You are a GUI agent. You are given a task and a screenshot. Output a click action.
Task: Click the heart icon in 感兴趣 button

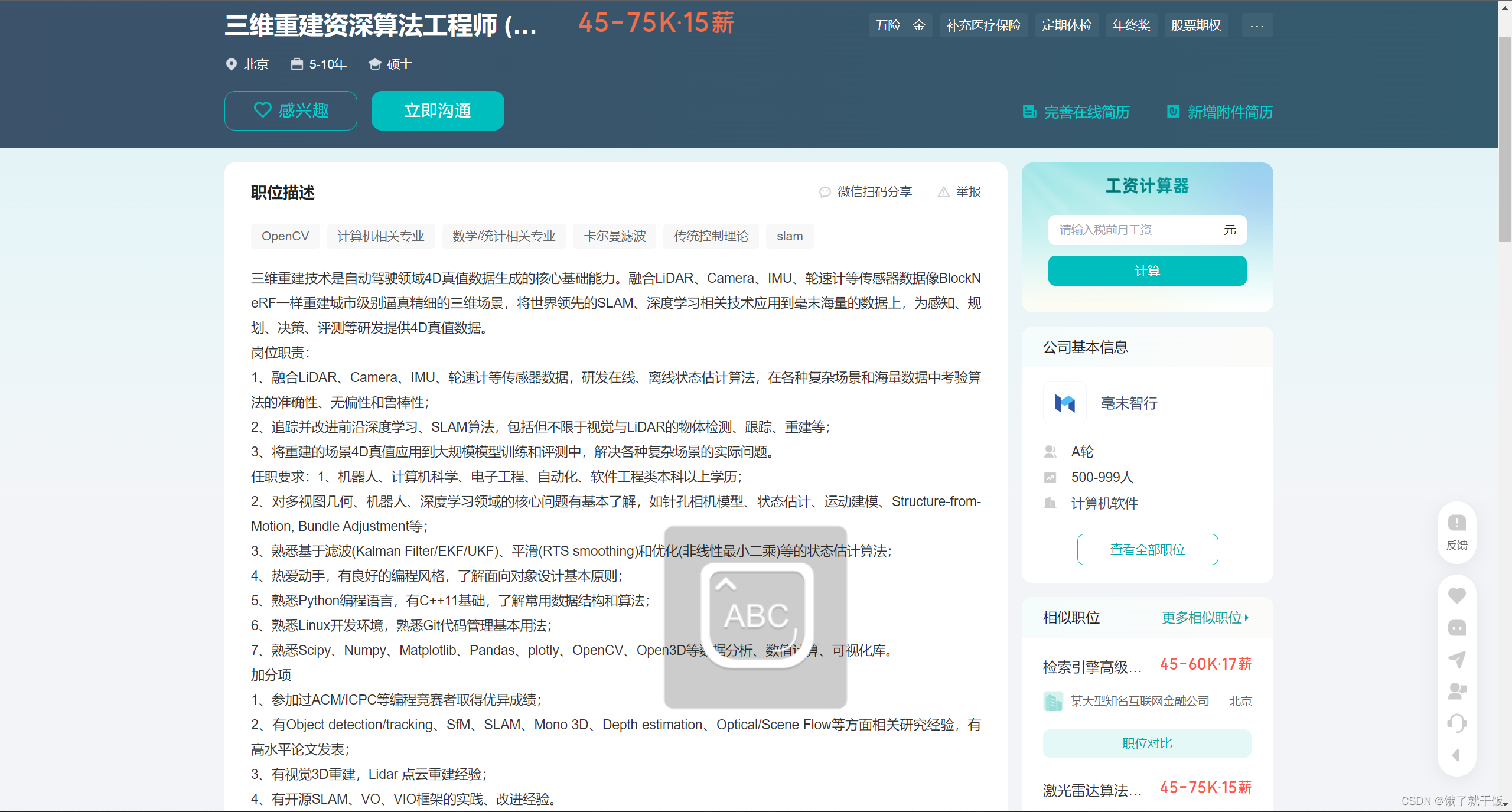pyautogui.click(x=262, y=110)
